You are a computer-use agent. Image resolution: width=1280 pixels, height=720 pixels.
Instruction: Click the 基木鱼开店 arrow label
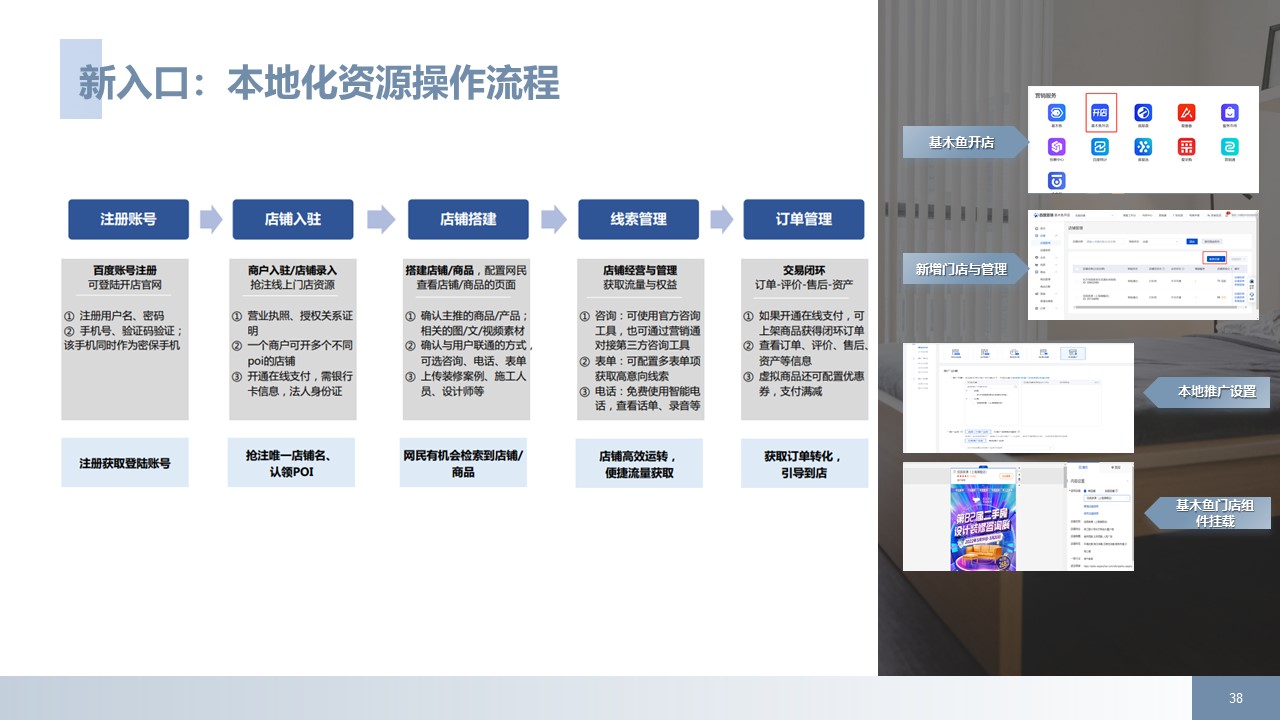coord(966,142)
